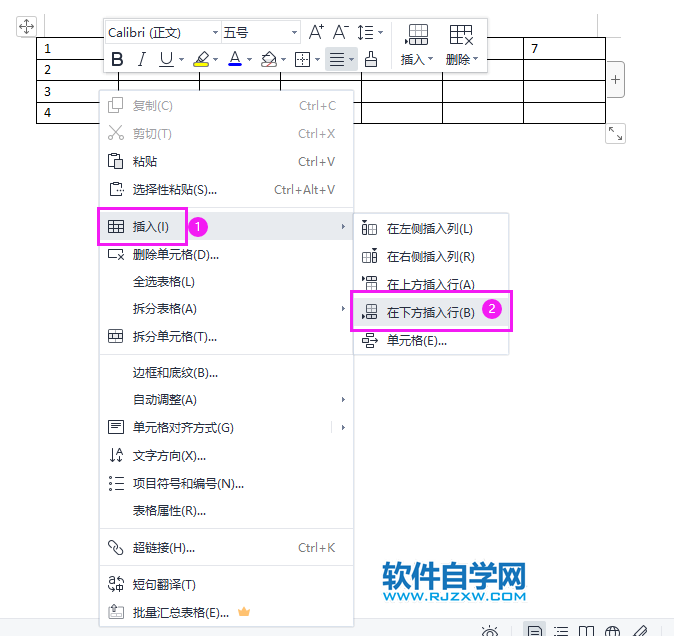Viewport: 674px width, 636px height.
Task: Open 选择性粘贴(S) paste special
Action: [227, 190]
